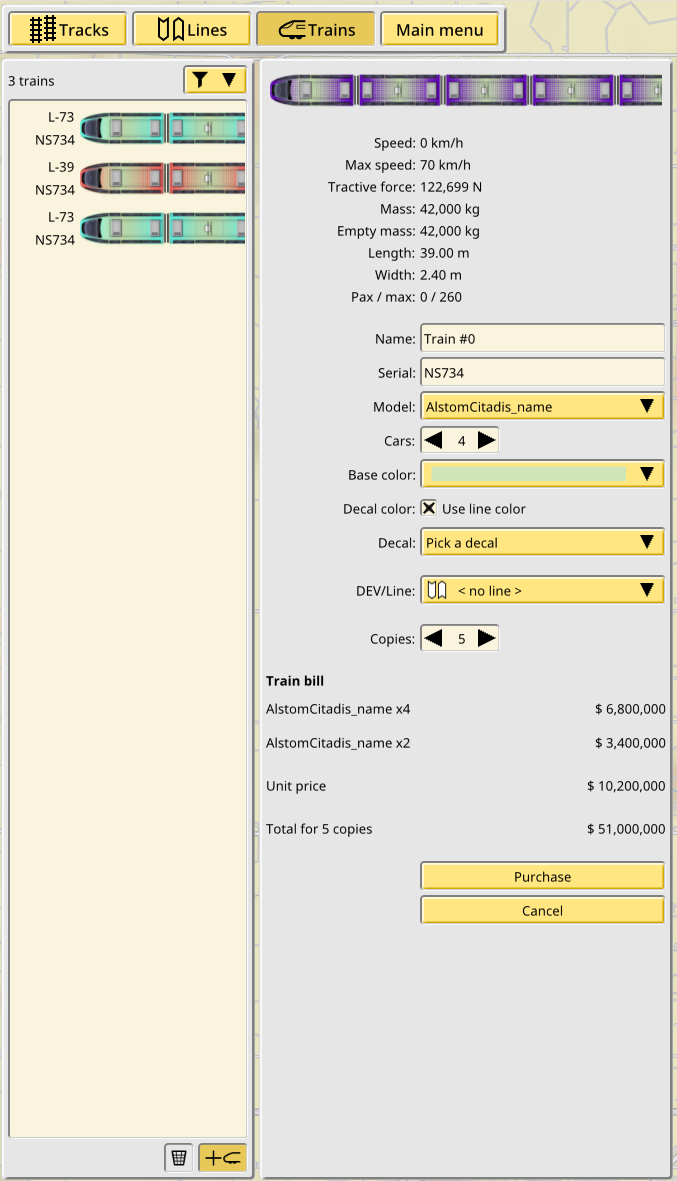This screenshot has height=1181, width=677.
Task: Click the Name field Train #0
Action: click(x=542, y=339)
